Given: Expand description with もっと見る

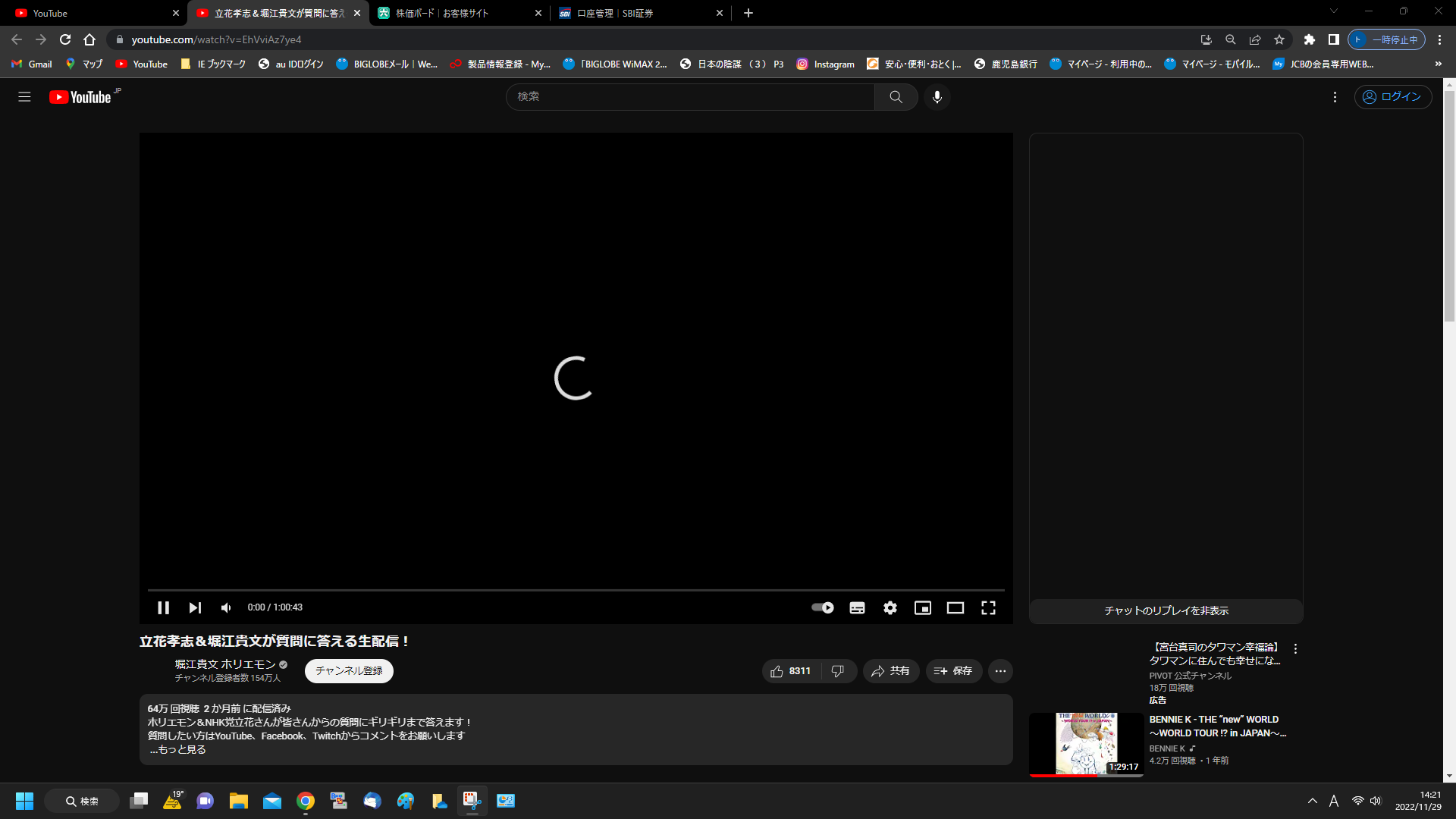Looking at the screenshot, I should pos(178,749).
